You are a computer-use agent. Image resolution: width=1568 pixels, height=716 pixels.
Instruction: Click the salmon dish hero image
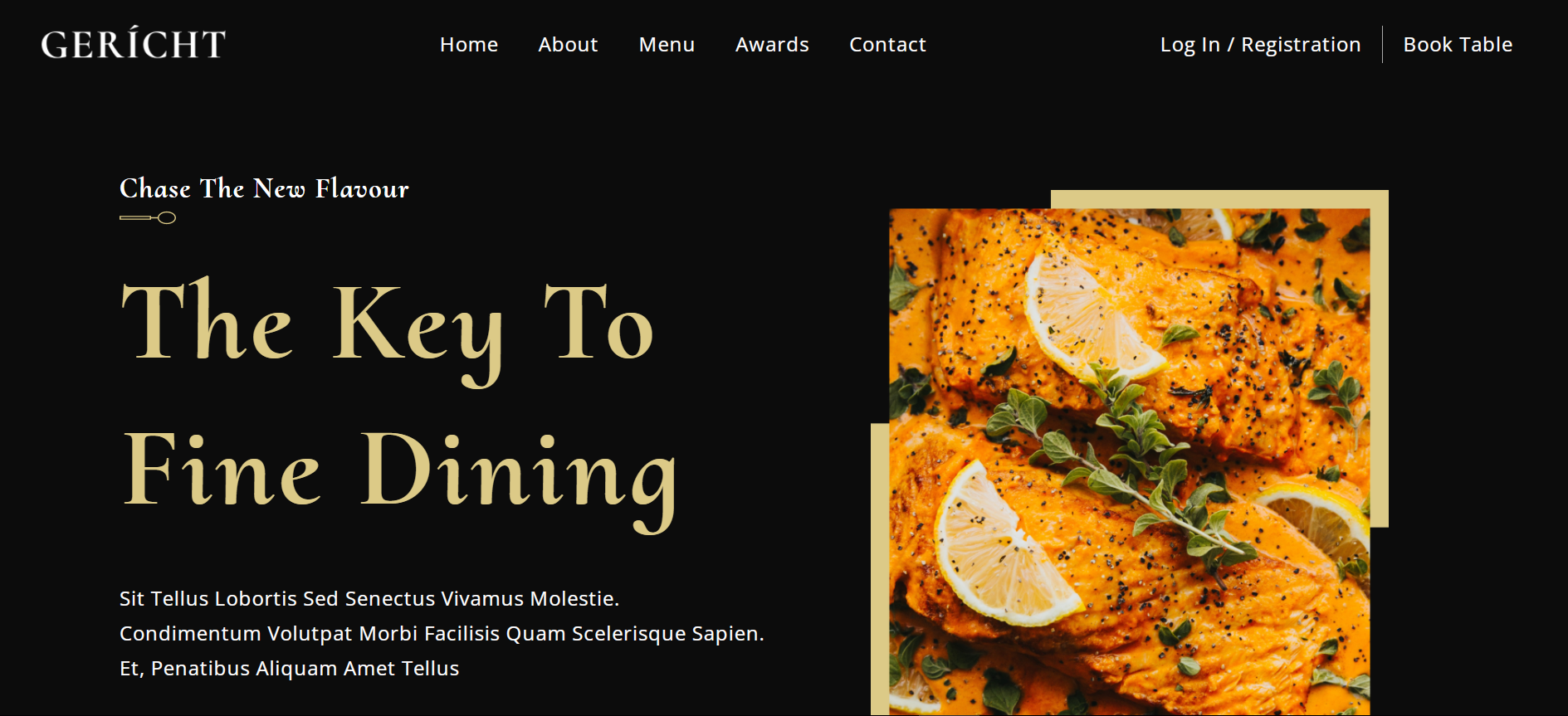(x=1130, y=461)
